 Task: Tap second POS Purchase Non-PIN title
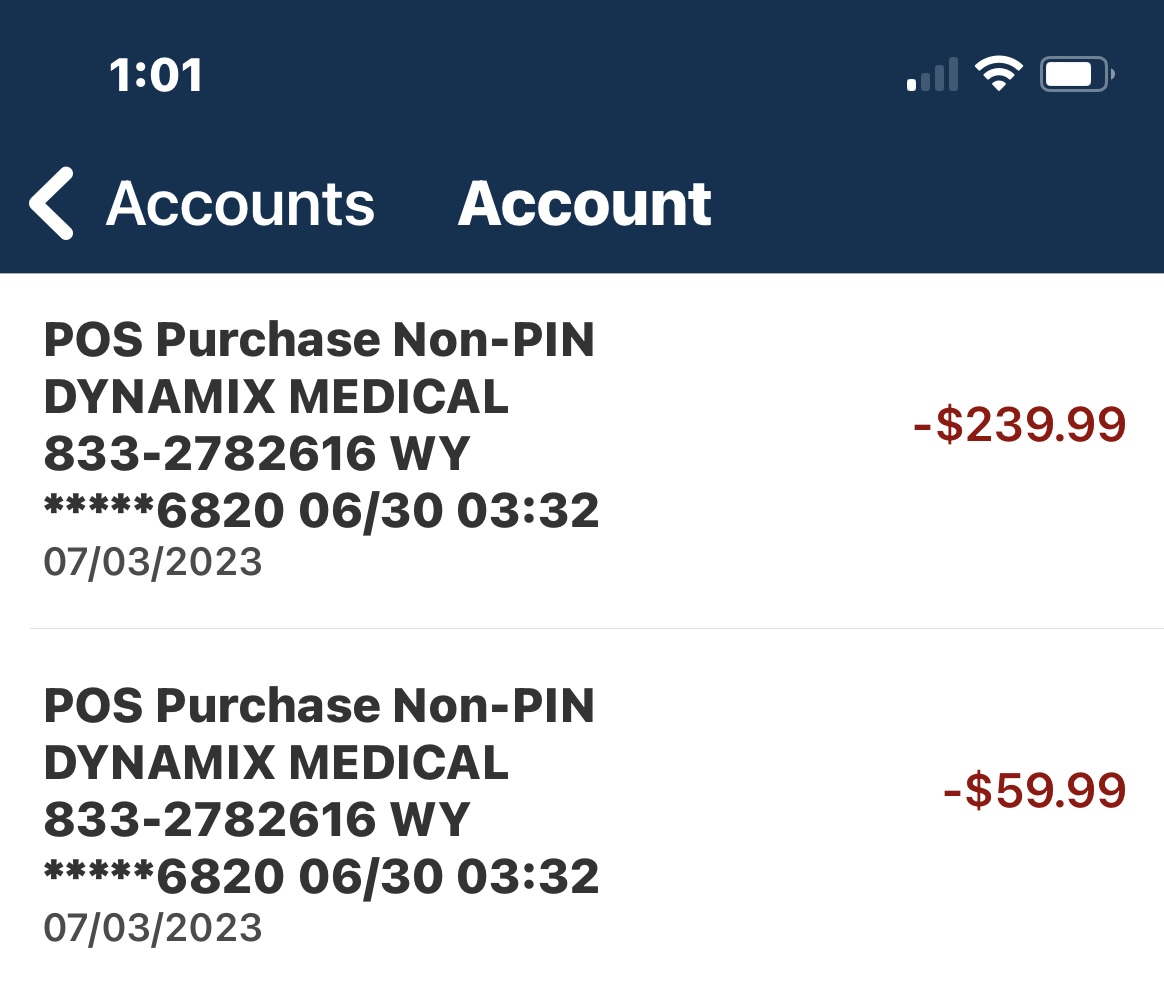click(x=319, y=705)
